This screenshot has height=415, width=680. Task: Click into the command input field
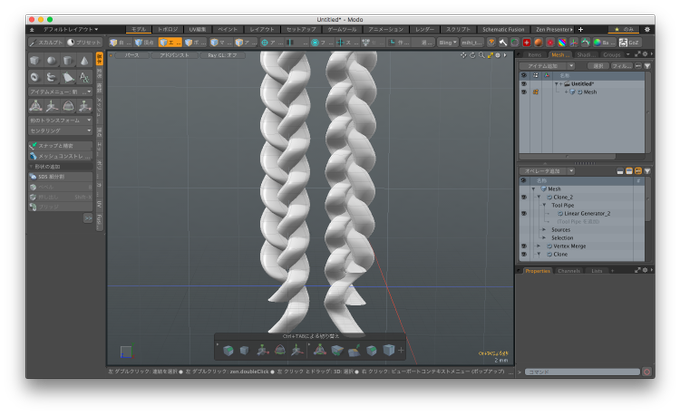pyautogui.click(x=582, y=372)
